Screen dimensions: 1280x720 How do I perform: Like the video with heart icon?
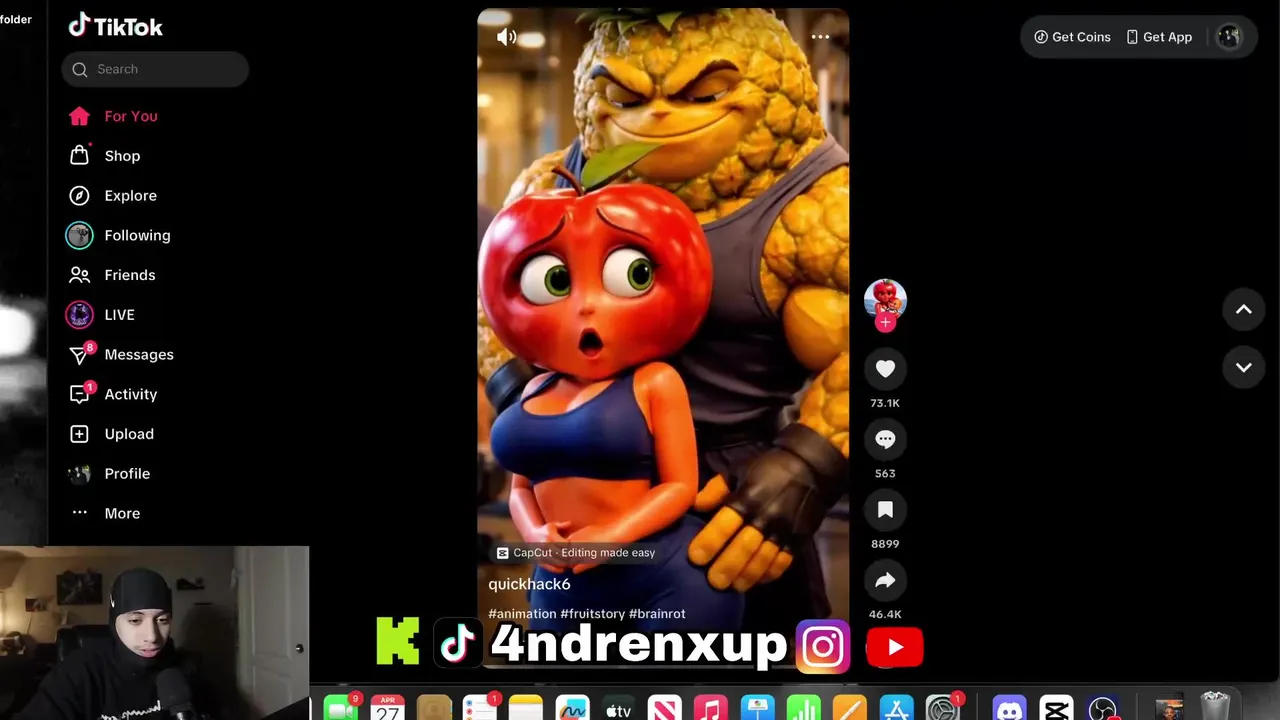click(885, 369)
